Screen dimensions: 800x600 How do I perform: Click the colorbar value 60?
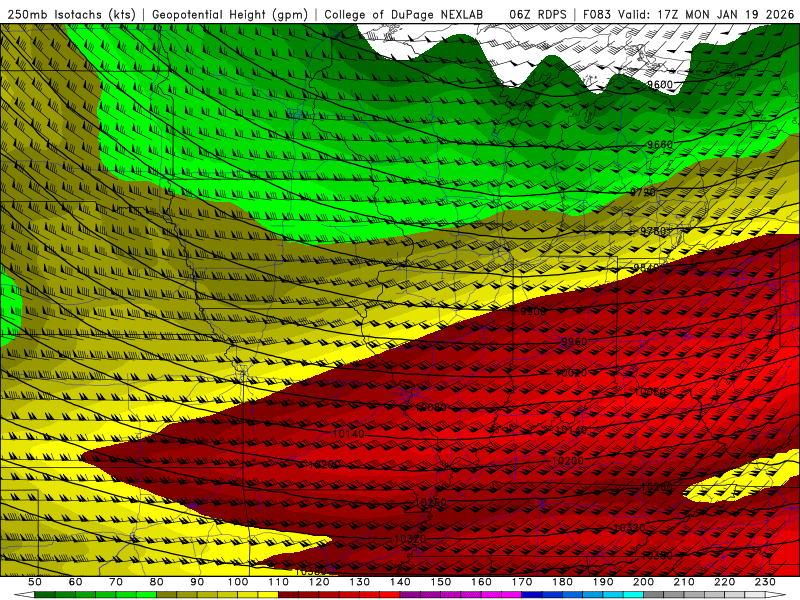(x=75, y=582)
